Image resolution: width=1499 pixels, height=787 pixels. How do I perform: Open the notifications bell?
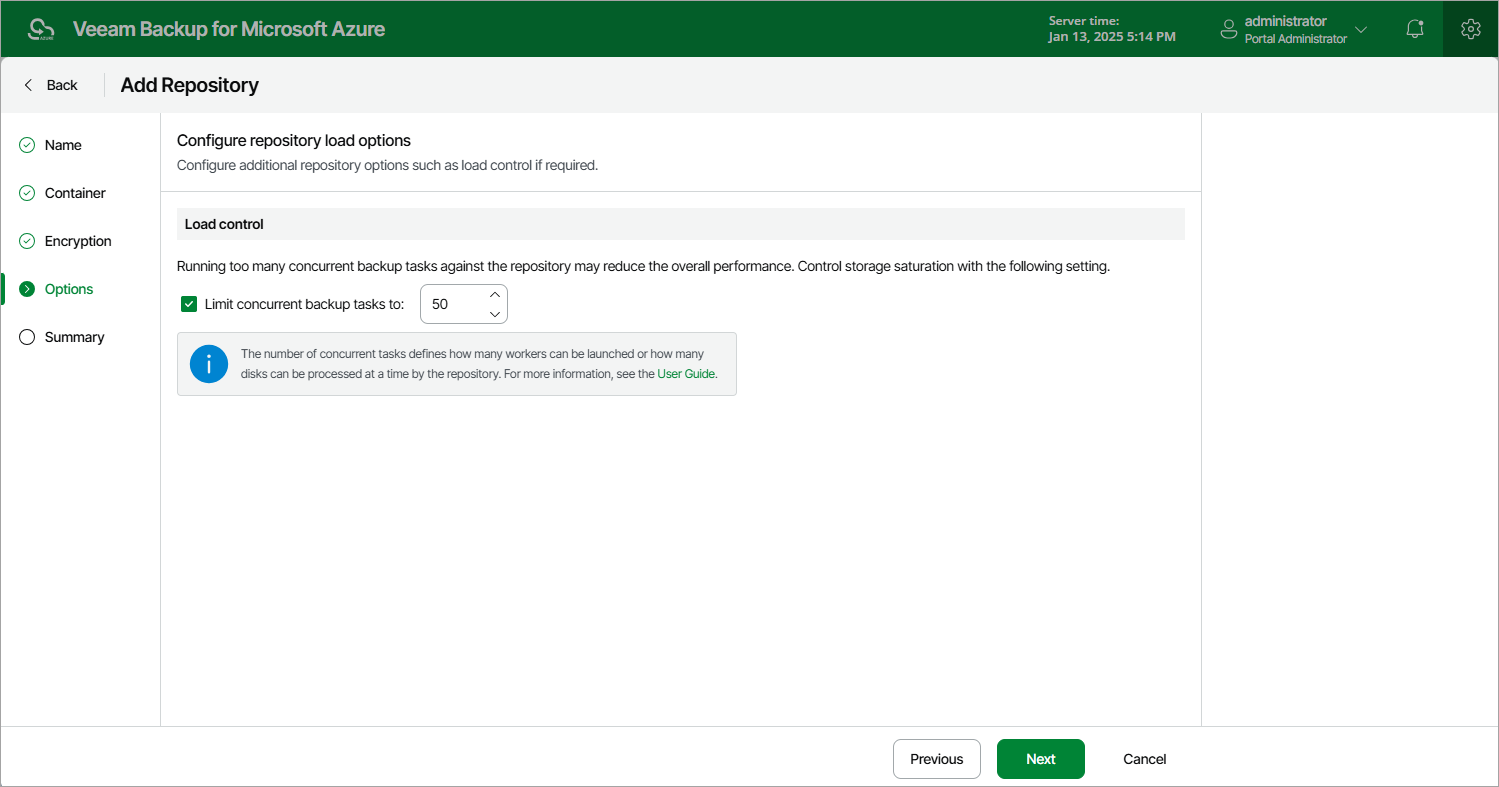pos(1415,29)
